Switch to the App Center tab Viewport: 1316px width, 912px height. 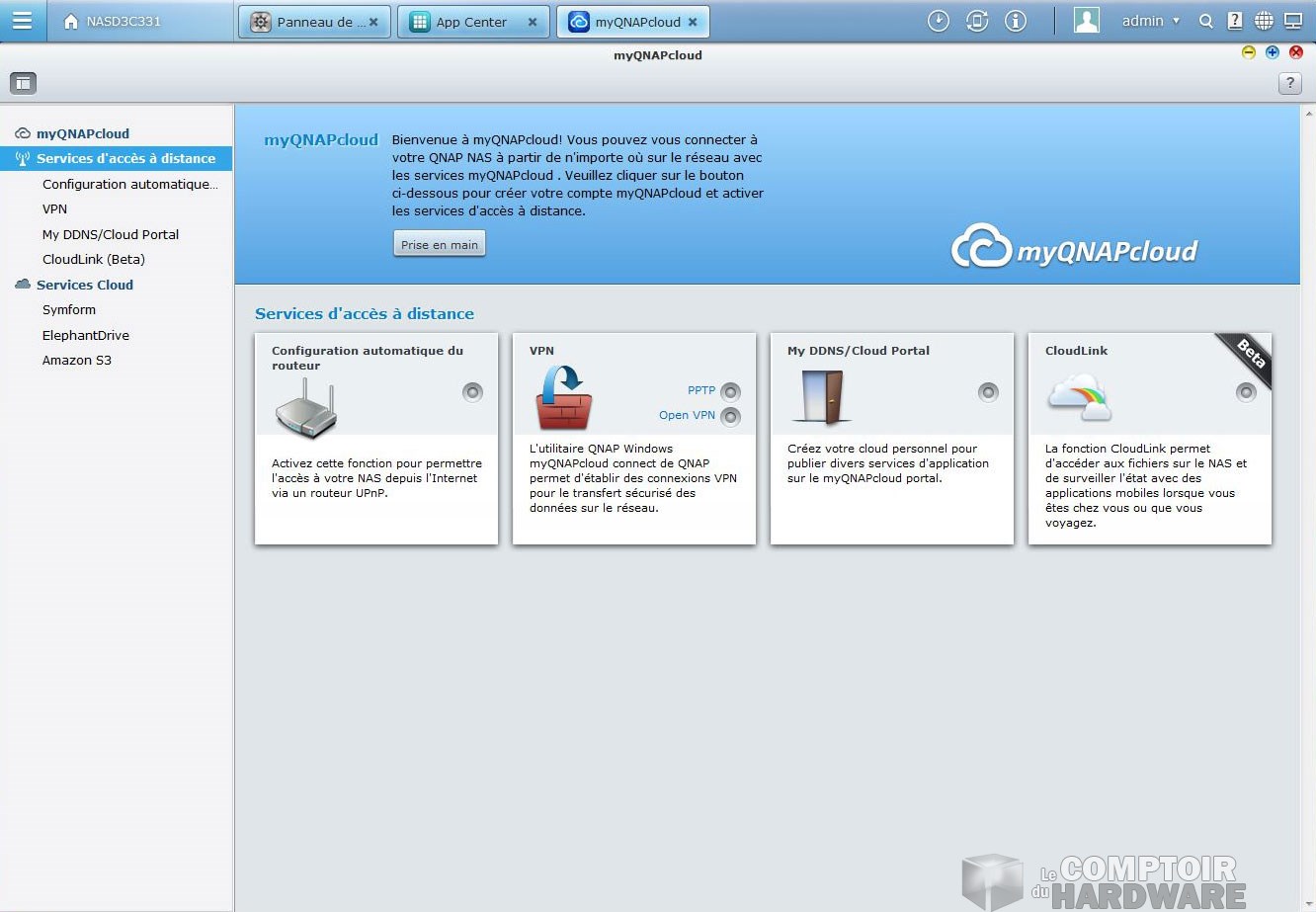tap(470, 22)
